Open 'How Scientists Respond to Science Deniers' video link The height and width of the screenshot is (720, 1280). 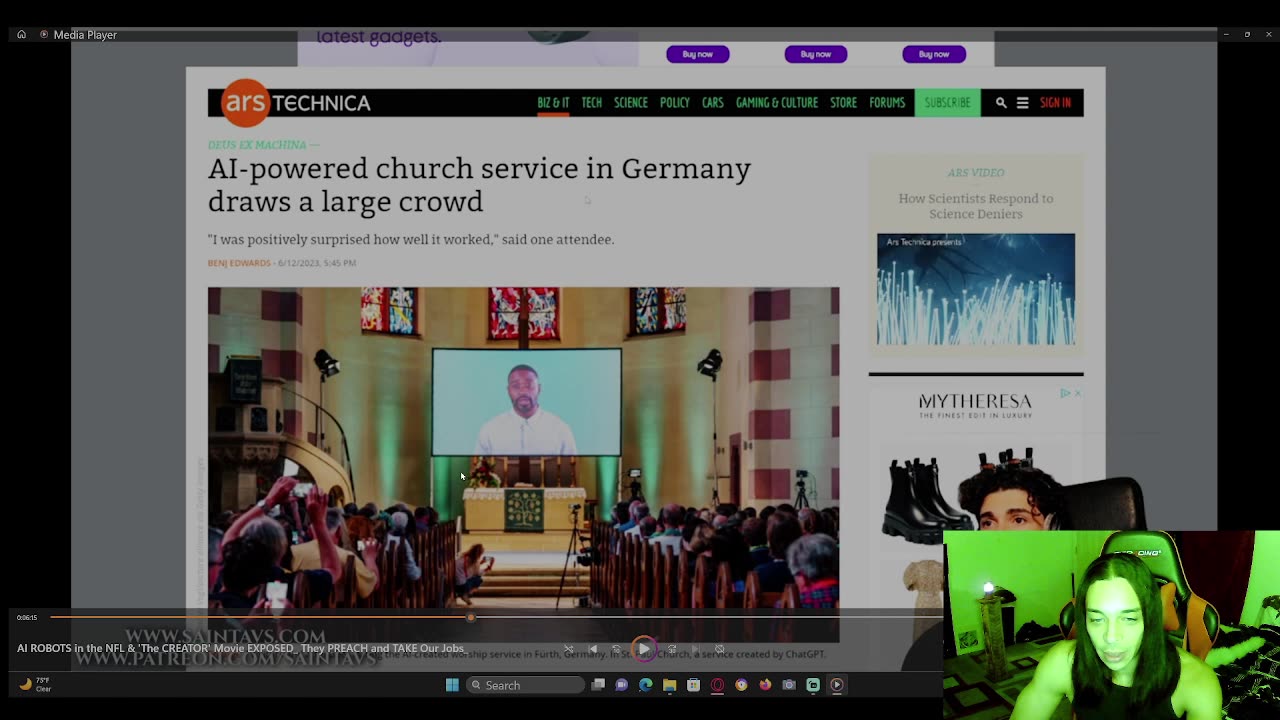976,206
